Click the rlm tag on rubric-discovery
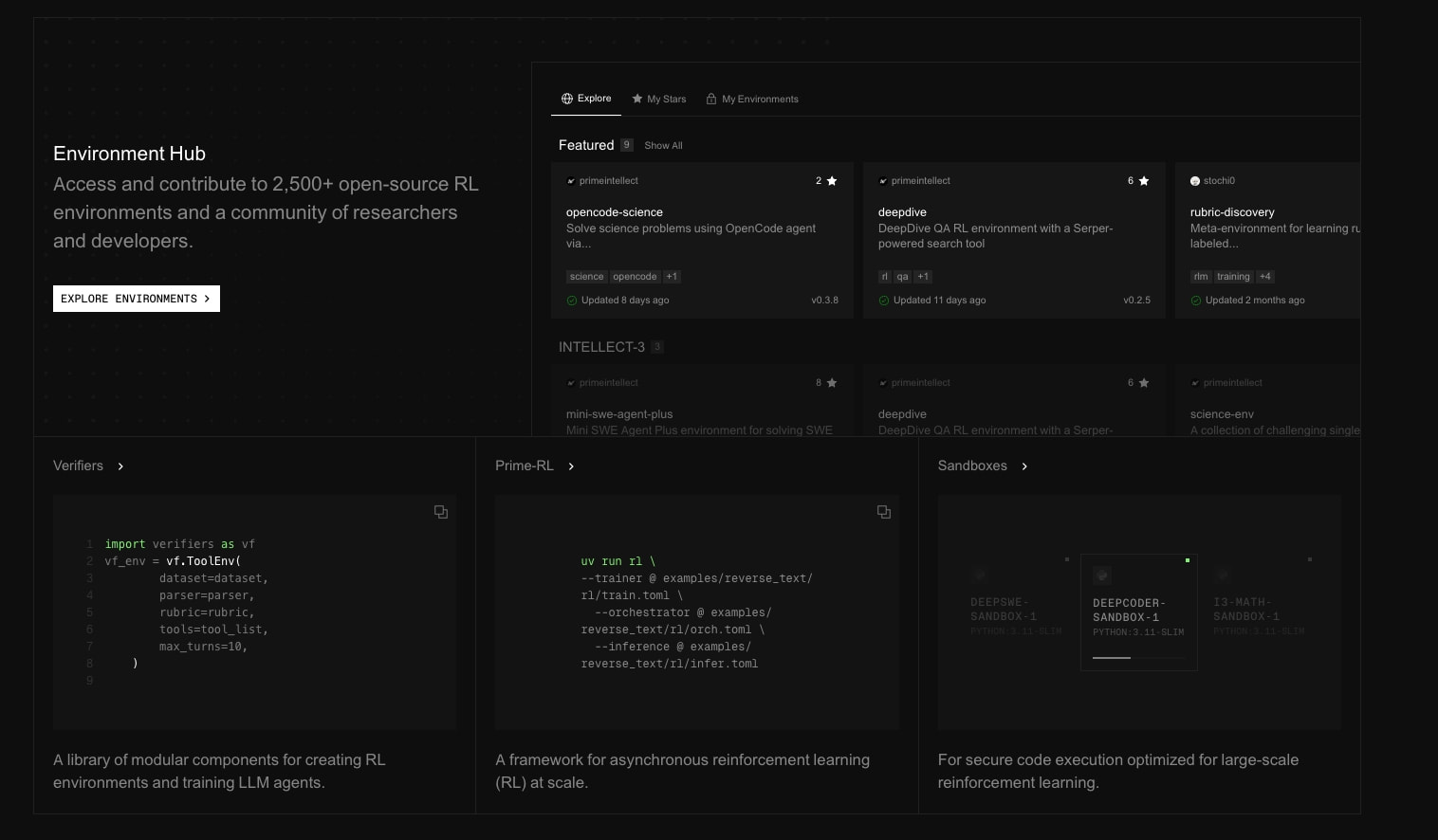 pyautogui.click(x=1201, y=277)
